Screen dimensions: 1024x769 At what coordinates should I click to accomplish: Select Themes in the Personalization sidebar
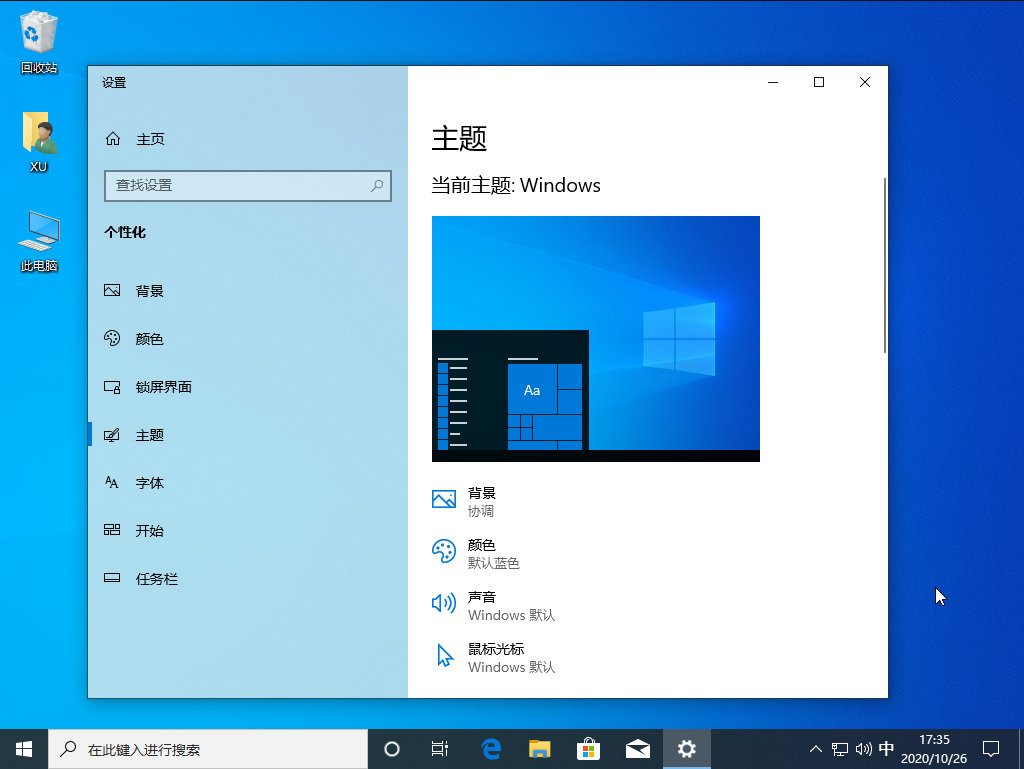coord(148,434)
